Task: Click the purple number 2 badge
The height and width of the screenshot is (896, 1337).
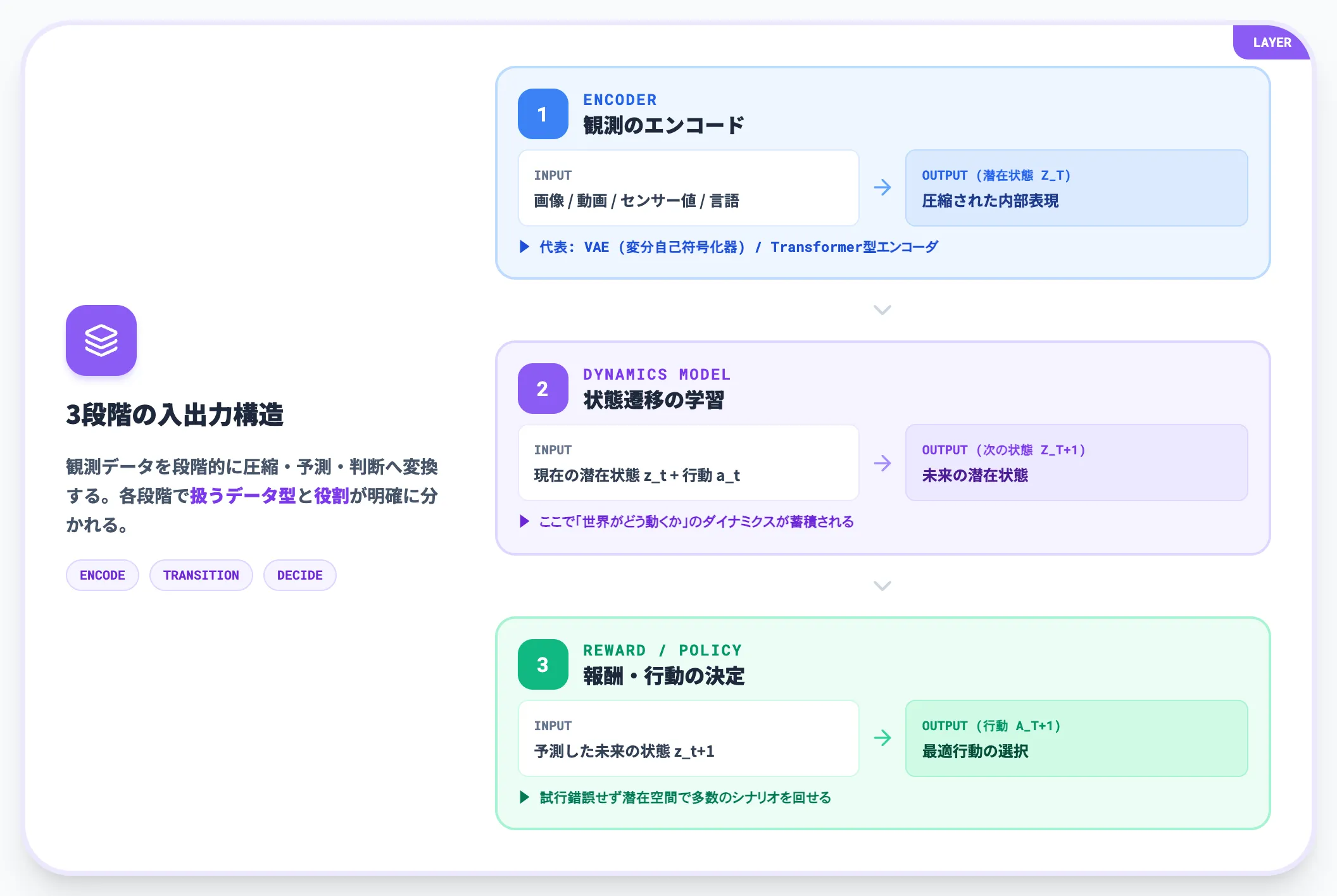Action: (543, 389)
